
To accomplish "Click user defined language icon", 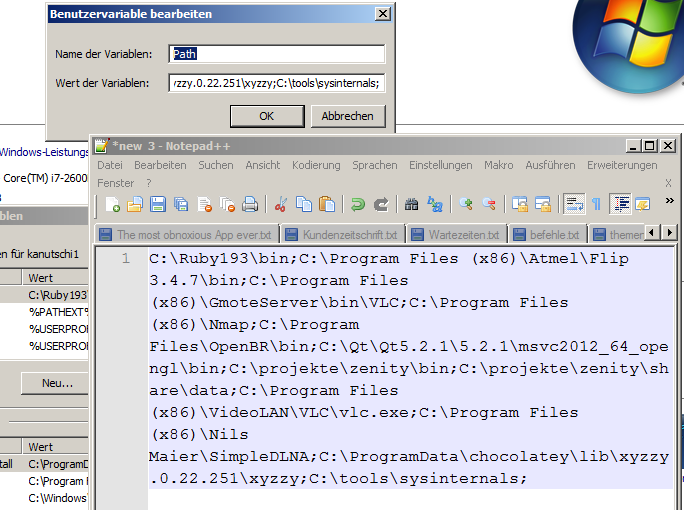I will point(643,204).
